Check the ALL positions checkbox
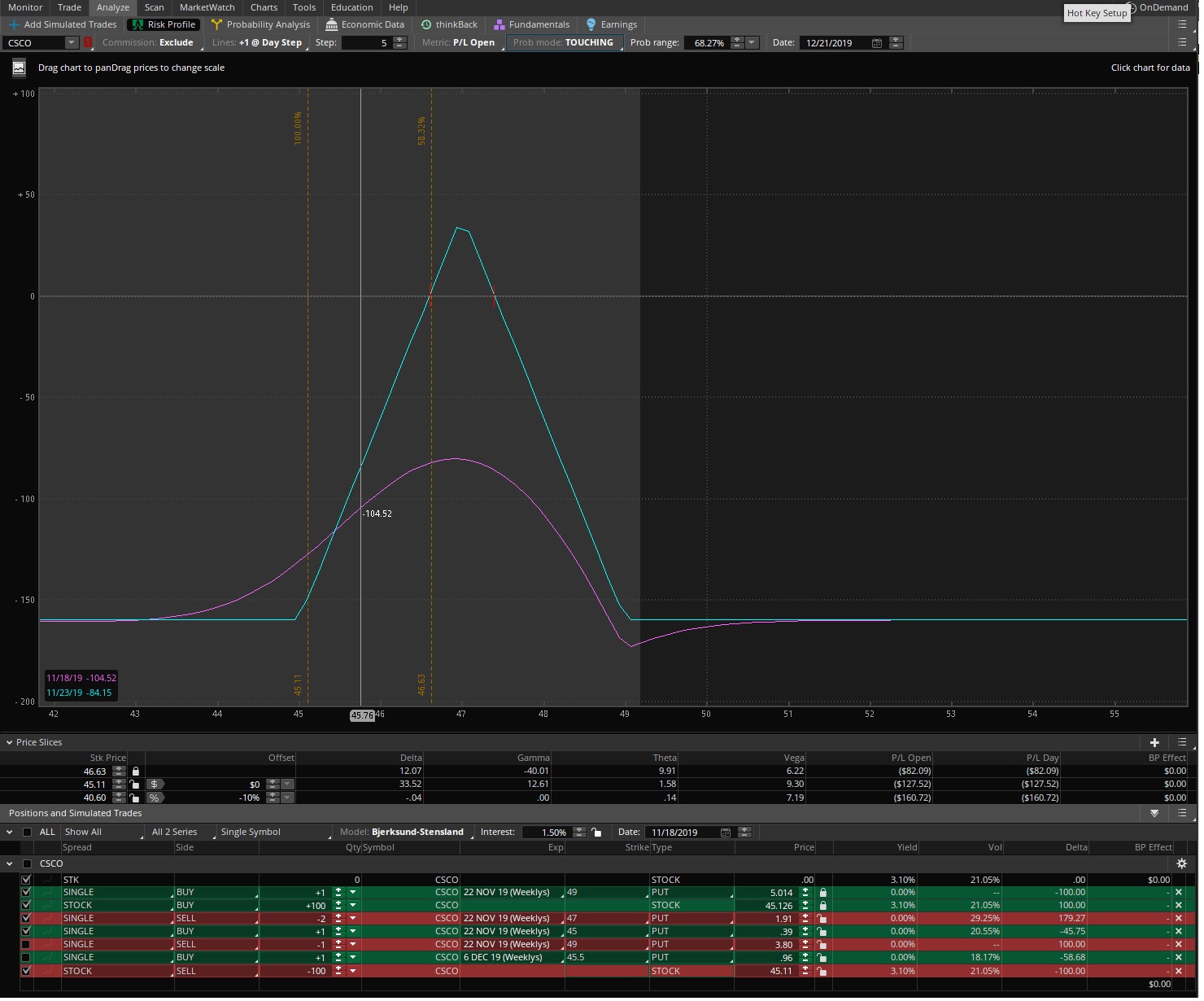 (28, 833)
